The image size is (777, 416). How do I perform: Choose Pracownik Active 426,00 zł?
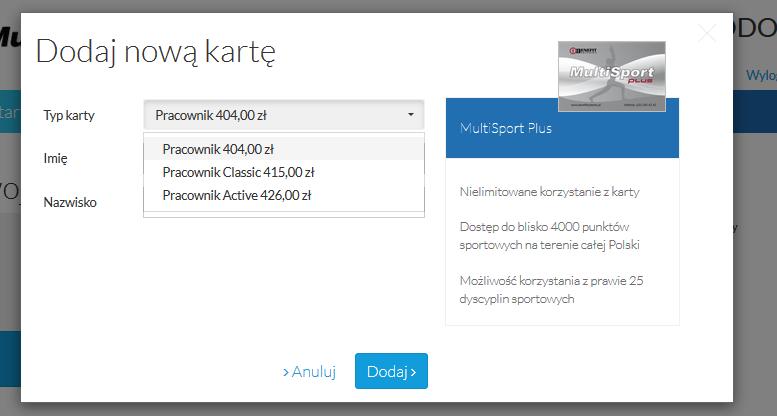click(x=284, y=195)
